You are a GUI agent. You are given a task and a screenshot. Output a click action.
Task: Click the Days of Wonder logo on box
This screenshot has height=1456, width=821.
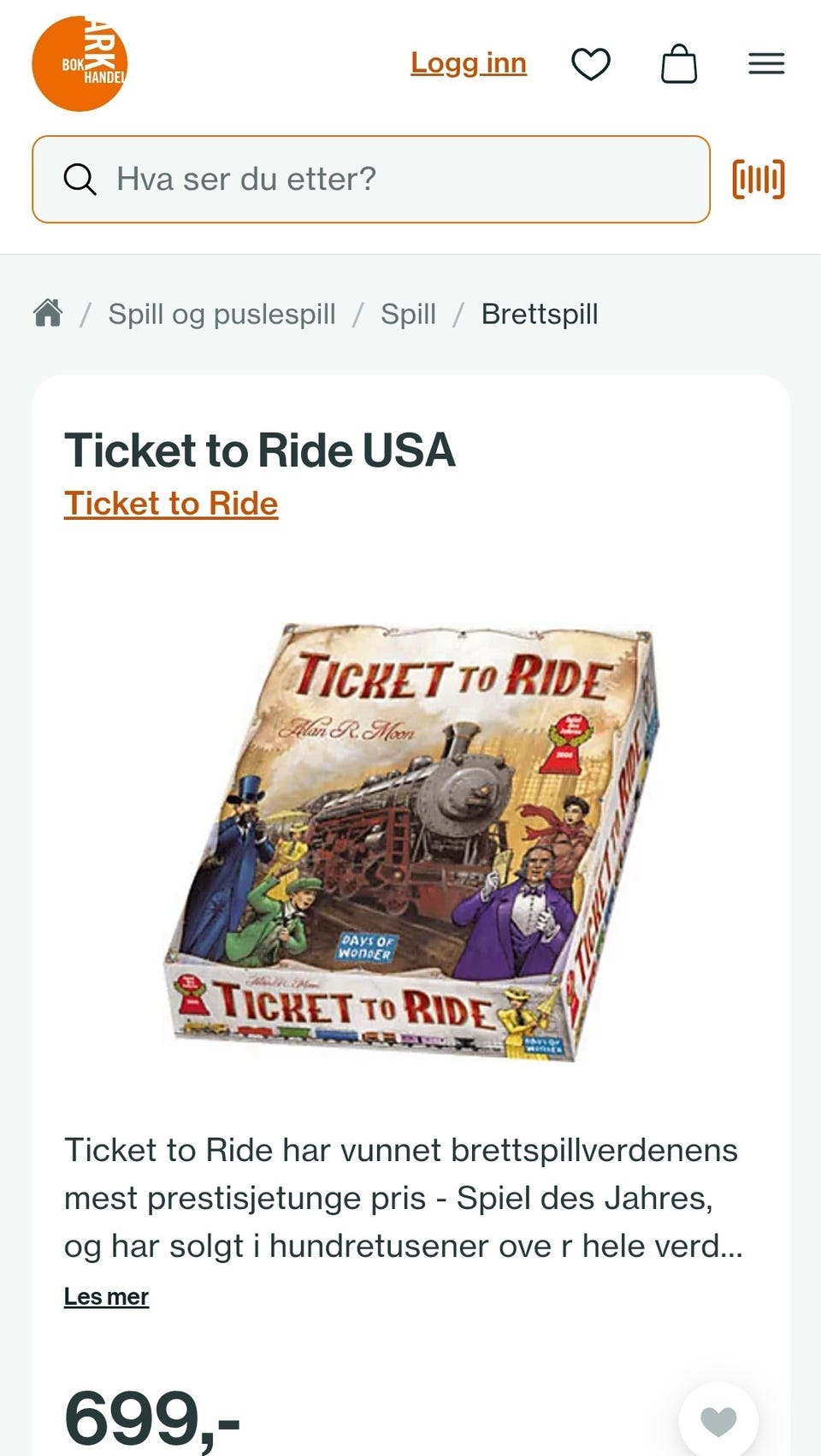click(x=365, y=947)
